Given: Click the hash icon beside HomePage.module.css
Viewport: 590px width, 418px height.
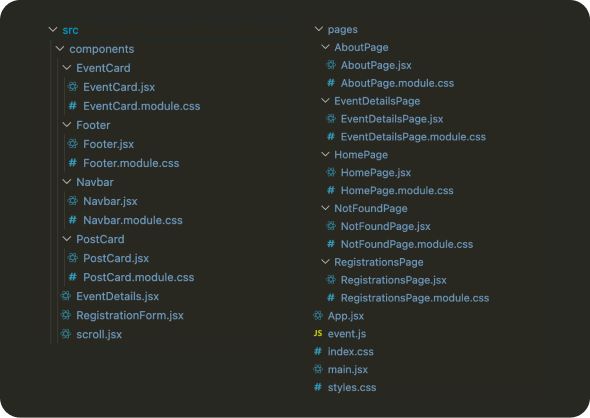Looking at the screenshot, I should (x=331, y=190).
